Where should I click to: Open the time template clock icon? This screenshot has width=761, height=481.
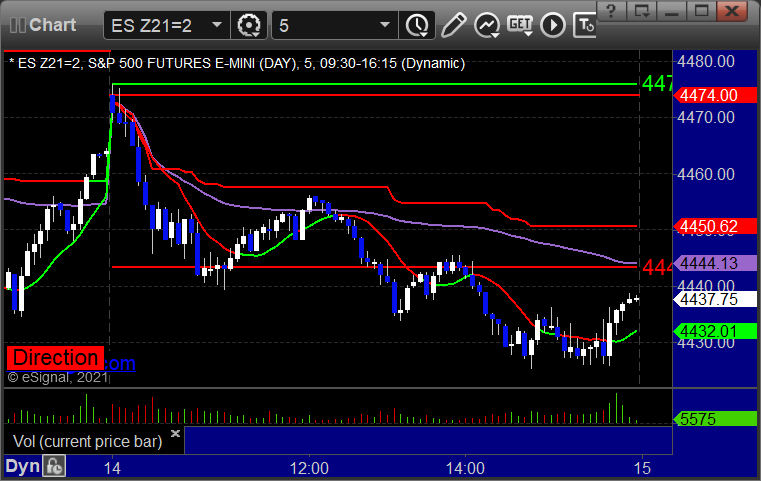point(416,25)
